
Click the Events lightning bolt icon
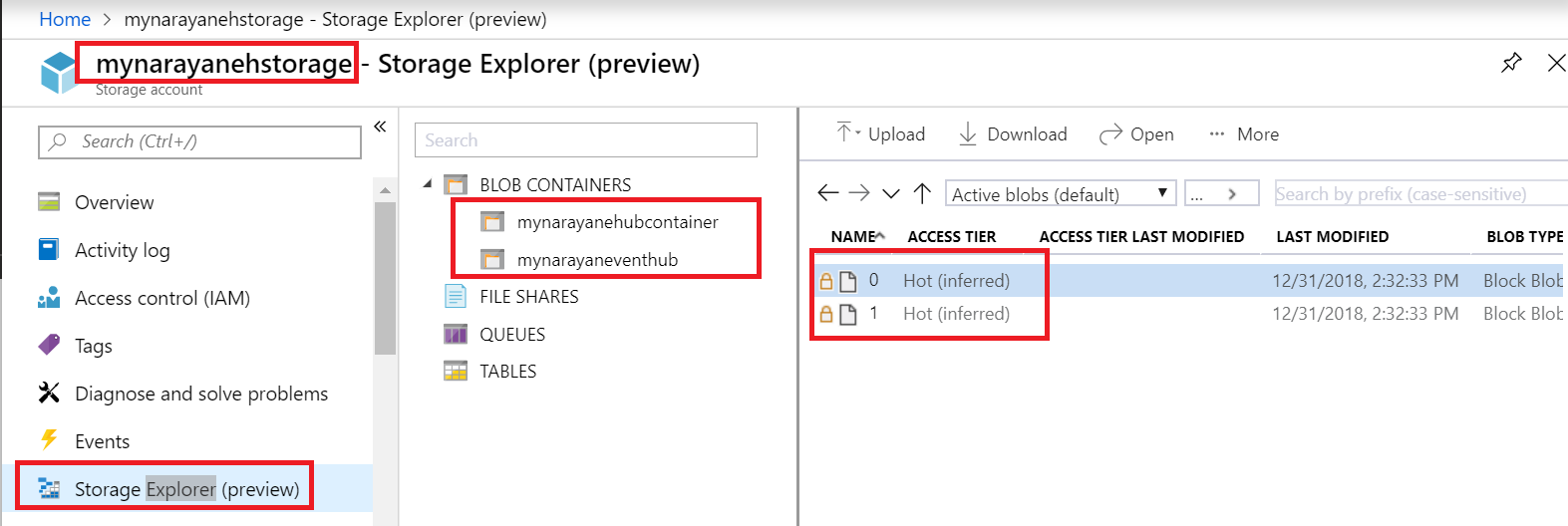49,439
